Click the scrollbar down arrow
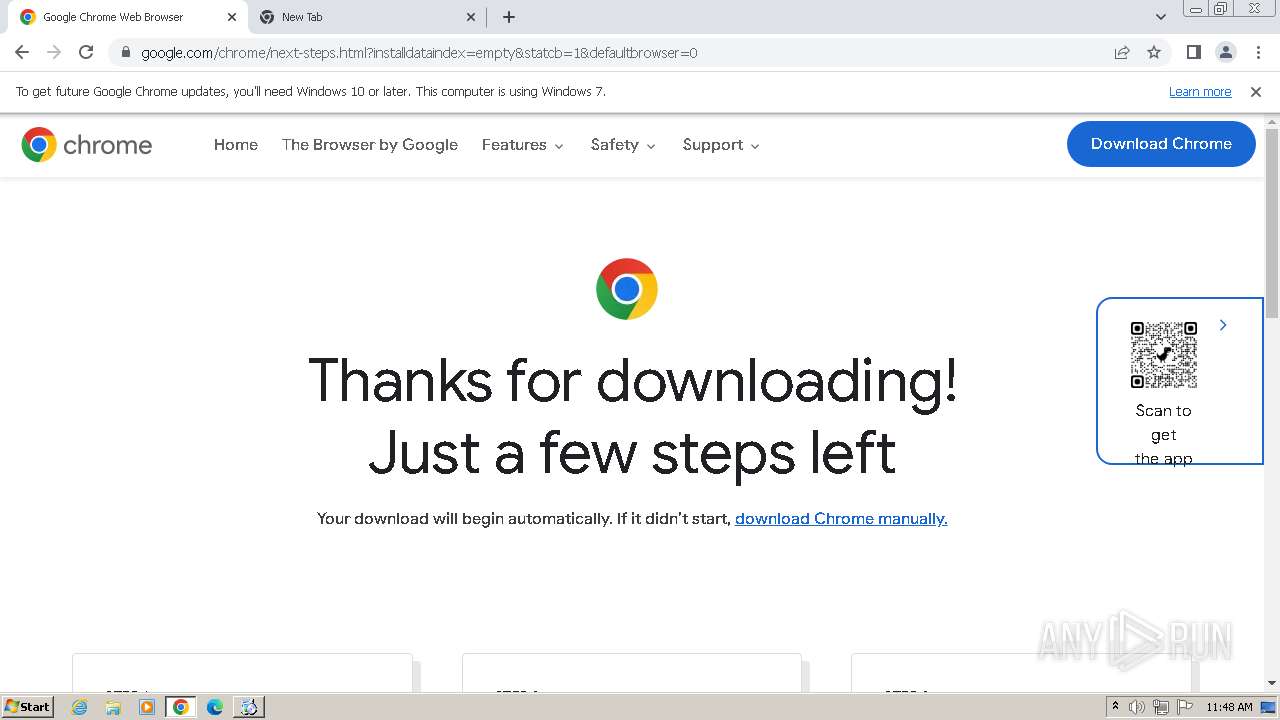 tap(1272, 683)
